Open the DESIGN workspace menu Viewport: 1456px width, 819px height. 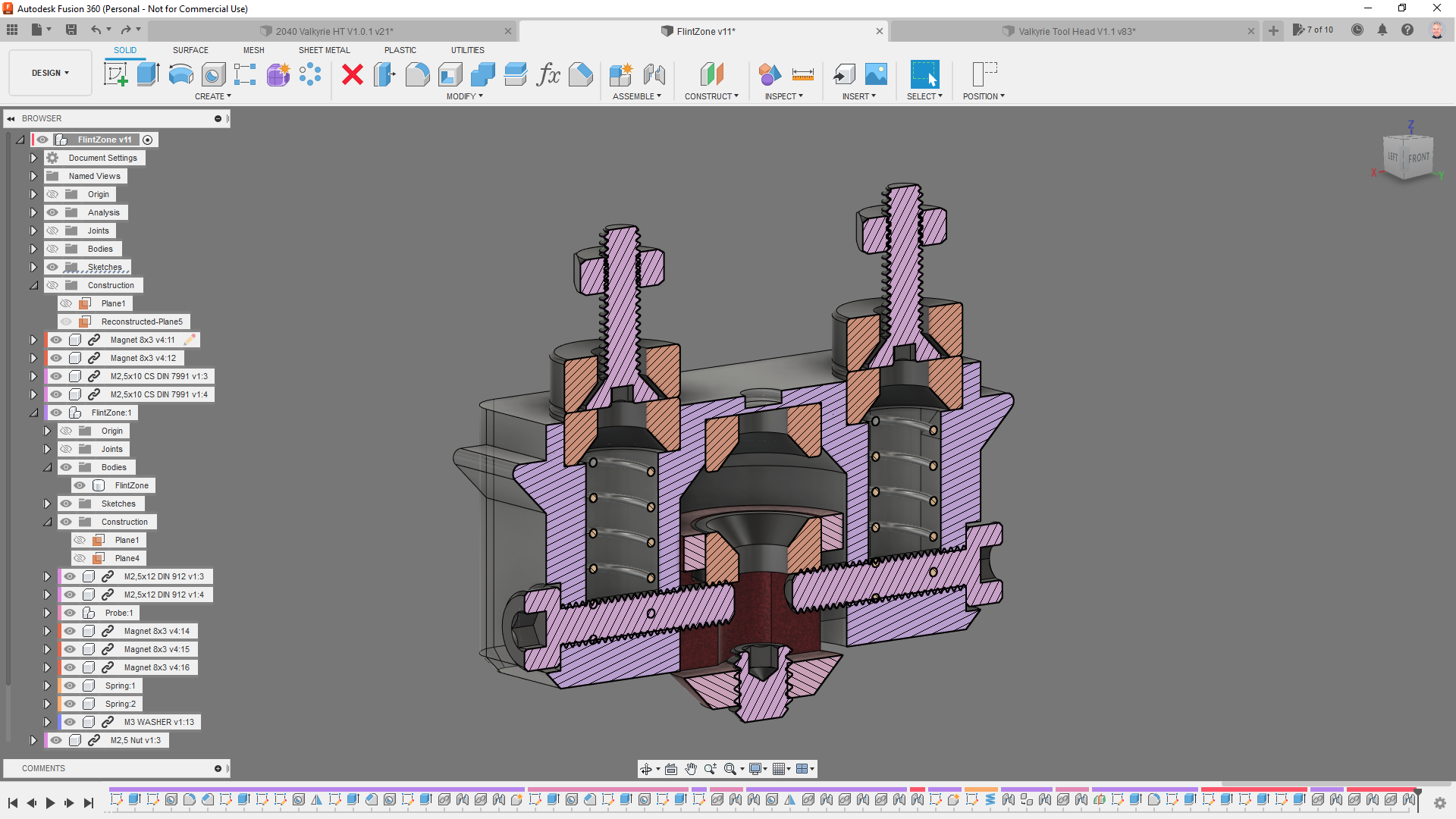point(49,72)
